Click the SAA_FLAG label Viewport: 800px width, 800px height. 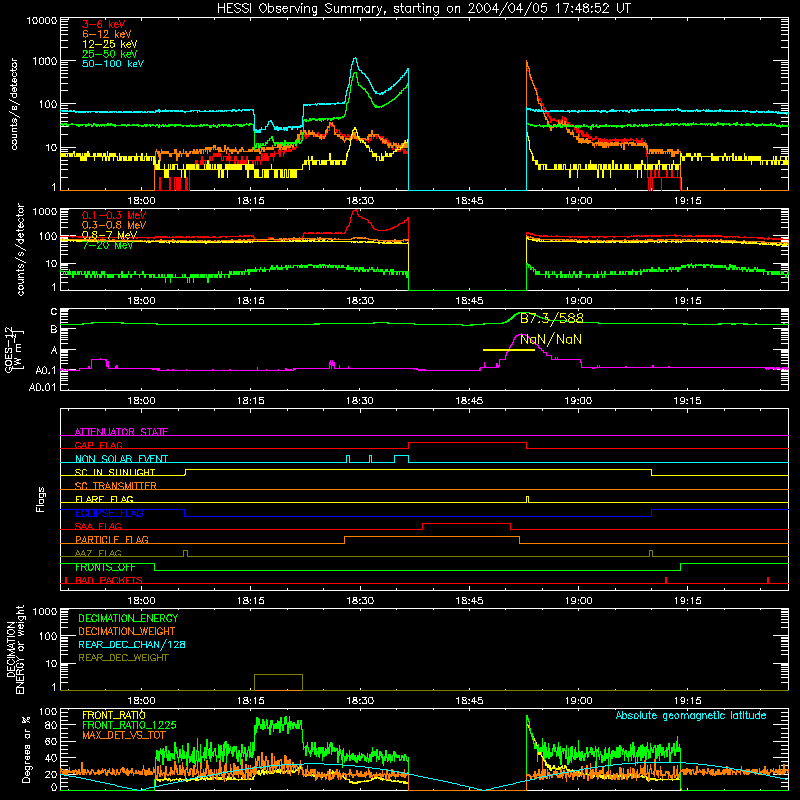tap(98, 526)
